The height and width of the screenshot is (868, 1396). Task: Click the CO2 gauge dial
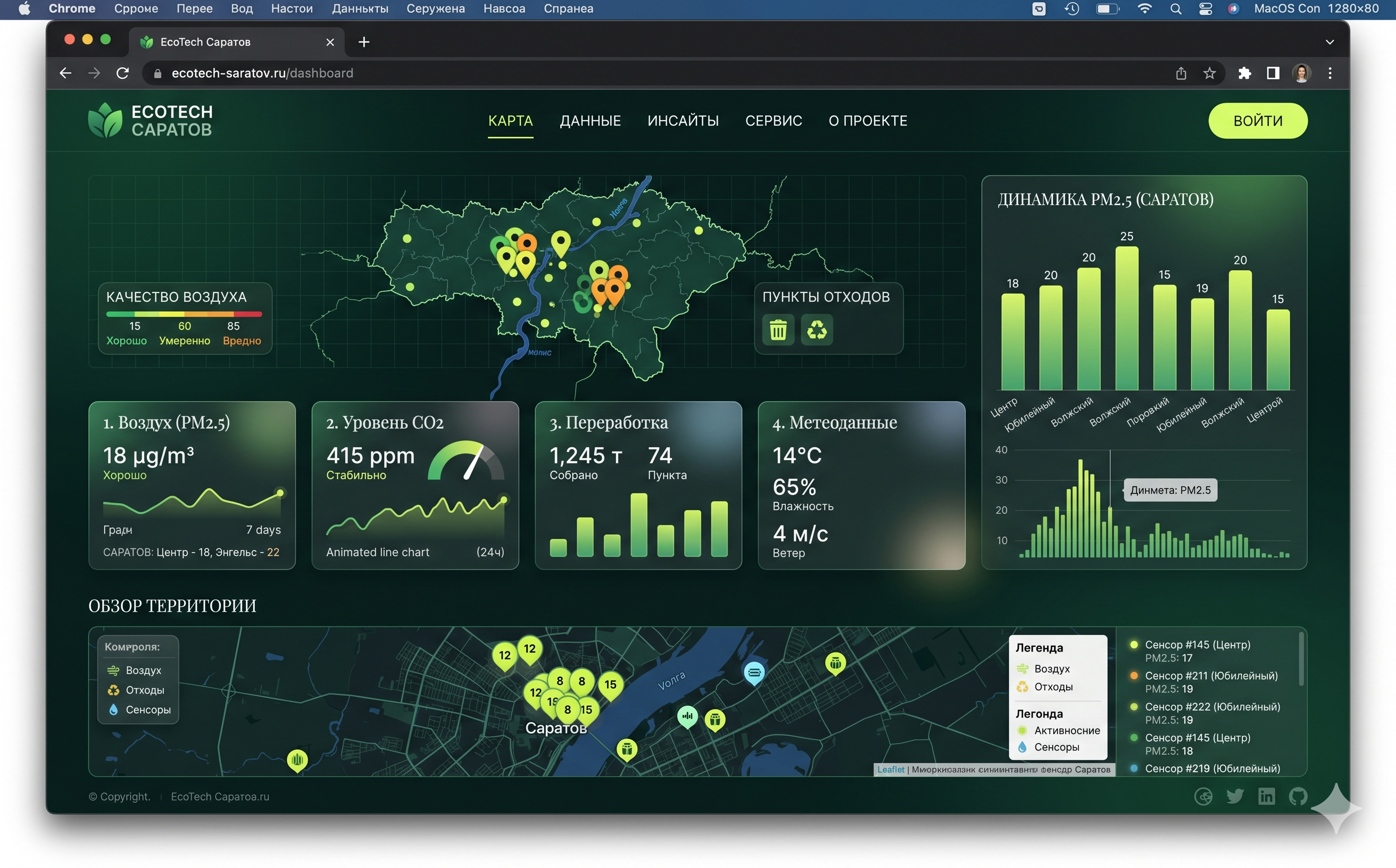point(466,460)
